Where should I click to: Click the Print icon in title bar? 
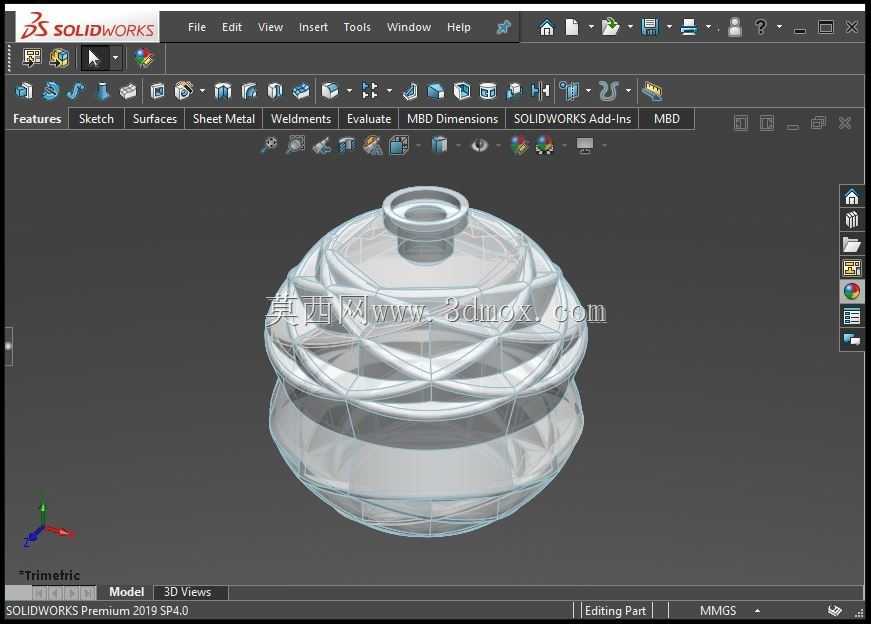pos(689,27)
